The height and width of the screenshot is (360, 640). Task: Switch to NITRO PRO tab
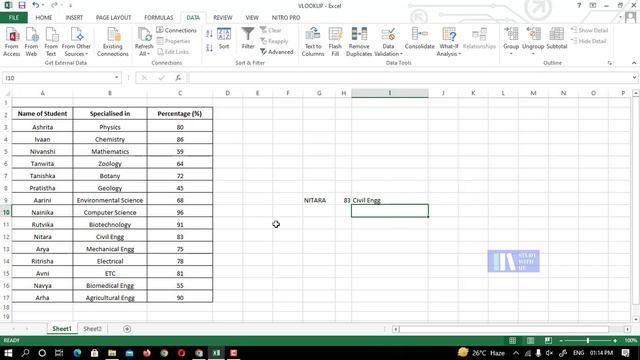pos(286,18)
